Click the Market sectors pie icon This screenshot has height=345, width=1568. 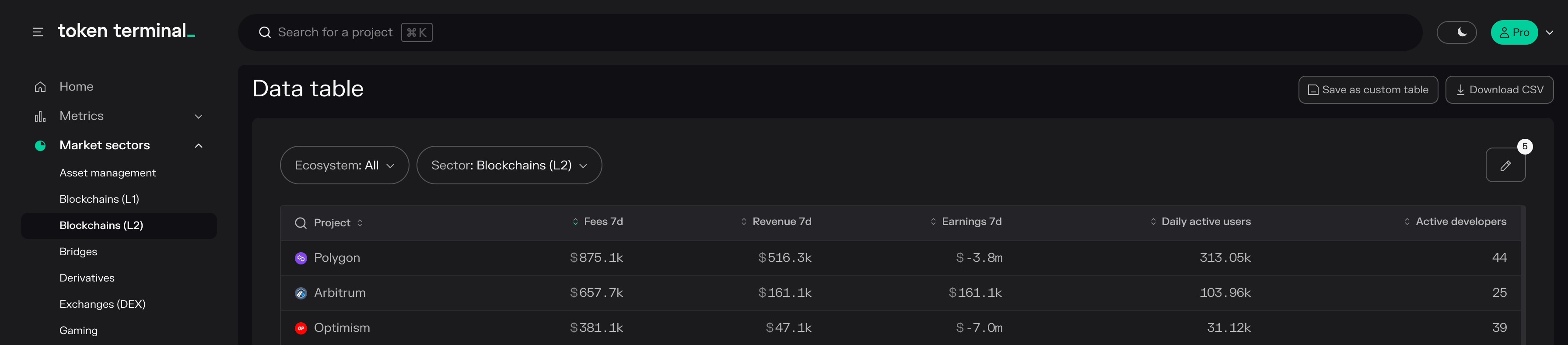[40, 146]
